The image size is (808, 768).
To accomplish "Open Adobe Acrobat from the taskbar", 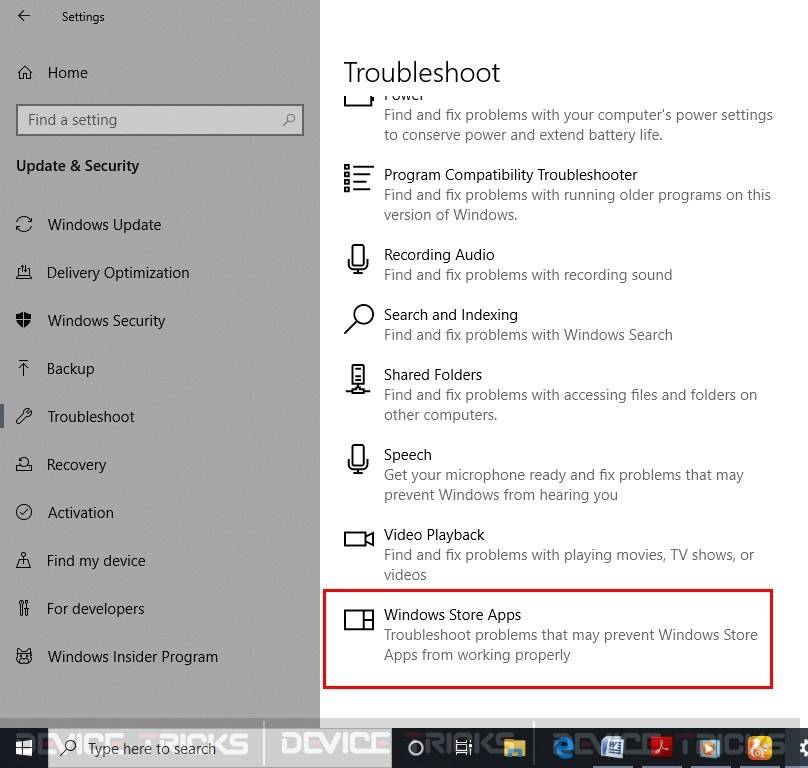I will point(661,747).
